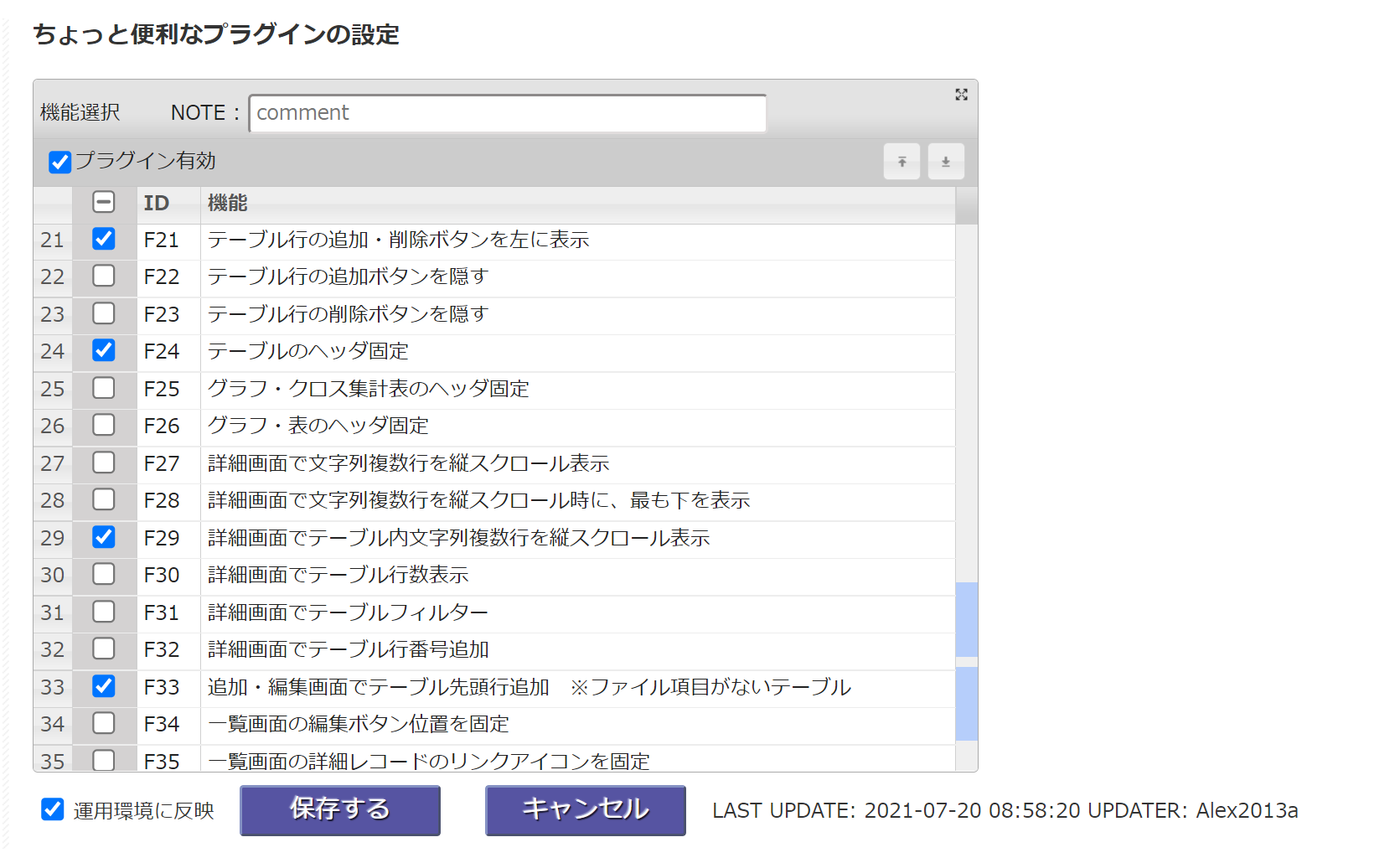Click the table's vertical scrollbar thumb
This screenshot has width=1400, height=863.
(967, 661)
